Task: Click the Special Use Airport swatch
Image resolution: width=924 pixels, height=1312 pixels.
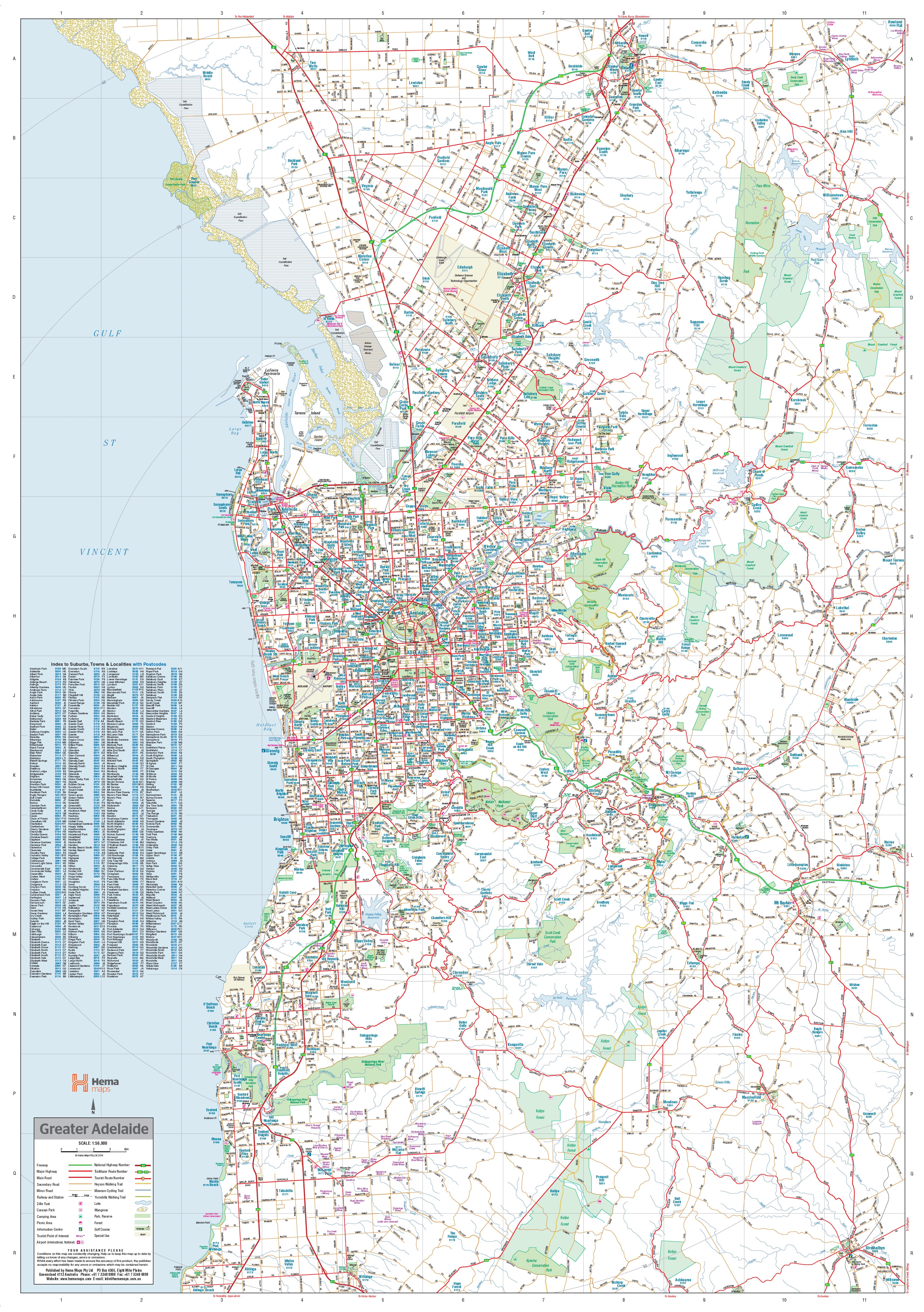Action: [x=142, y=1234]
